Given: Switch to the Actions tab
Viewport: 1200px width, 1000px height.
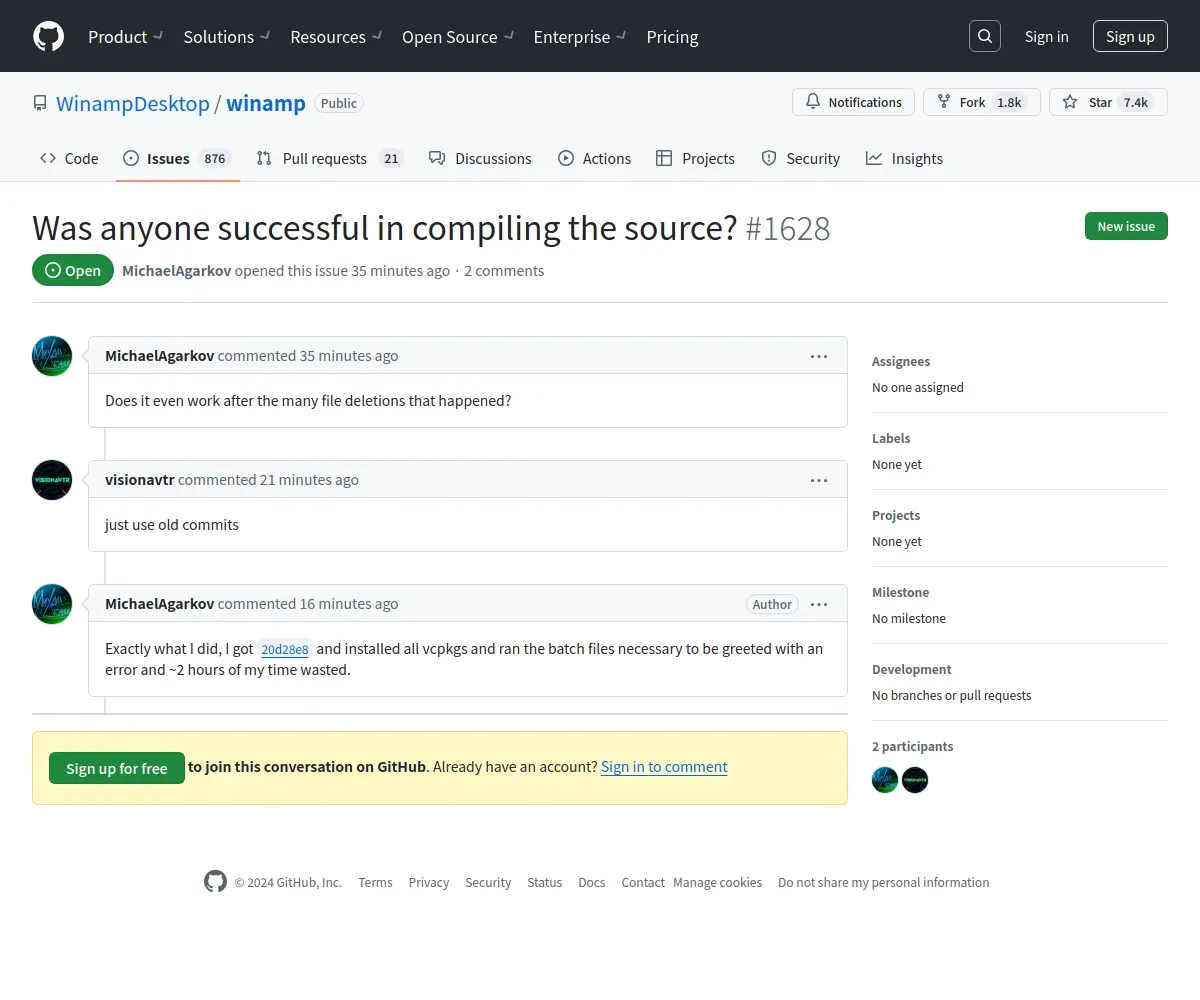Looking at the screenshot, I should pos(594,158).
